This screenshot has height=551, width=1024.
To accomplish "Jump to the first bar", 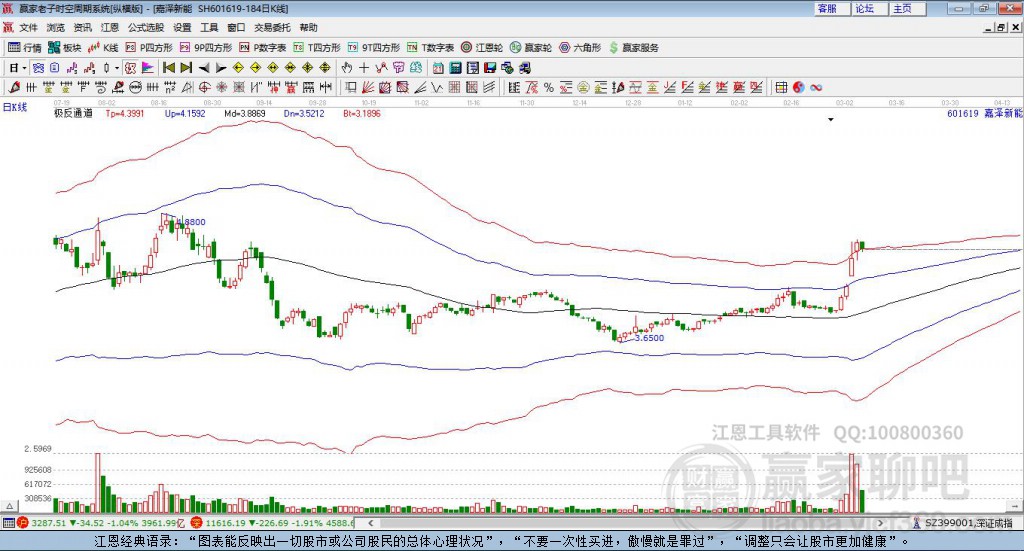I will tap(168, 68).
